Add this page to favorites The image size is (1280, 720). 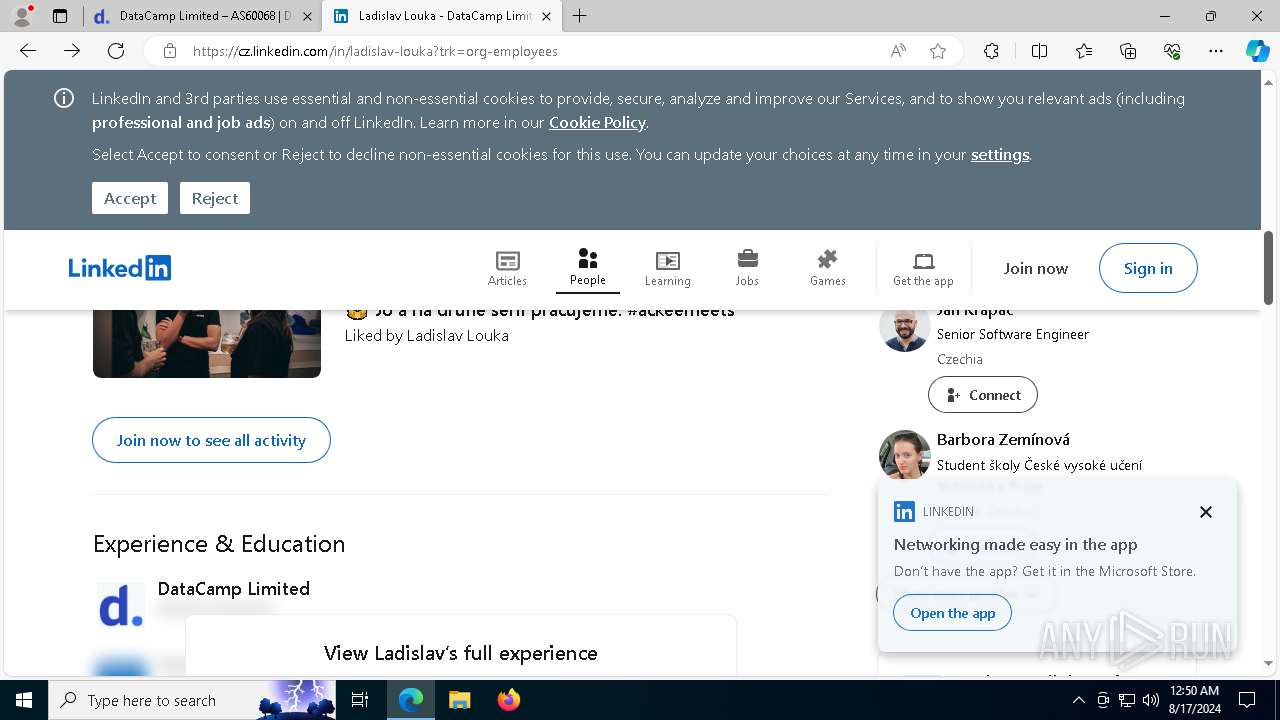click(938, 51)
